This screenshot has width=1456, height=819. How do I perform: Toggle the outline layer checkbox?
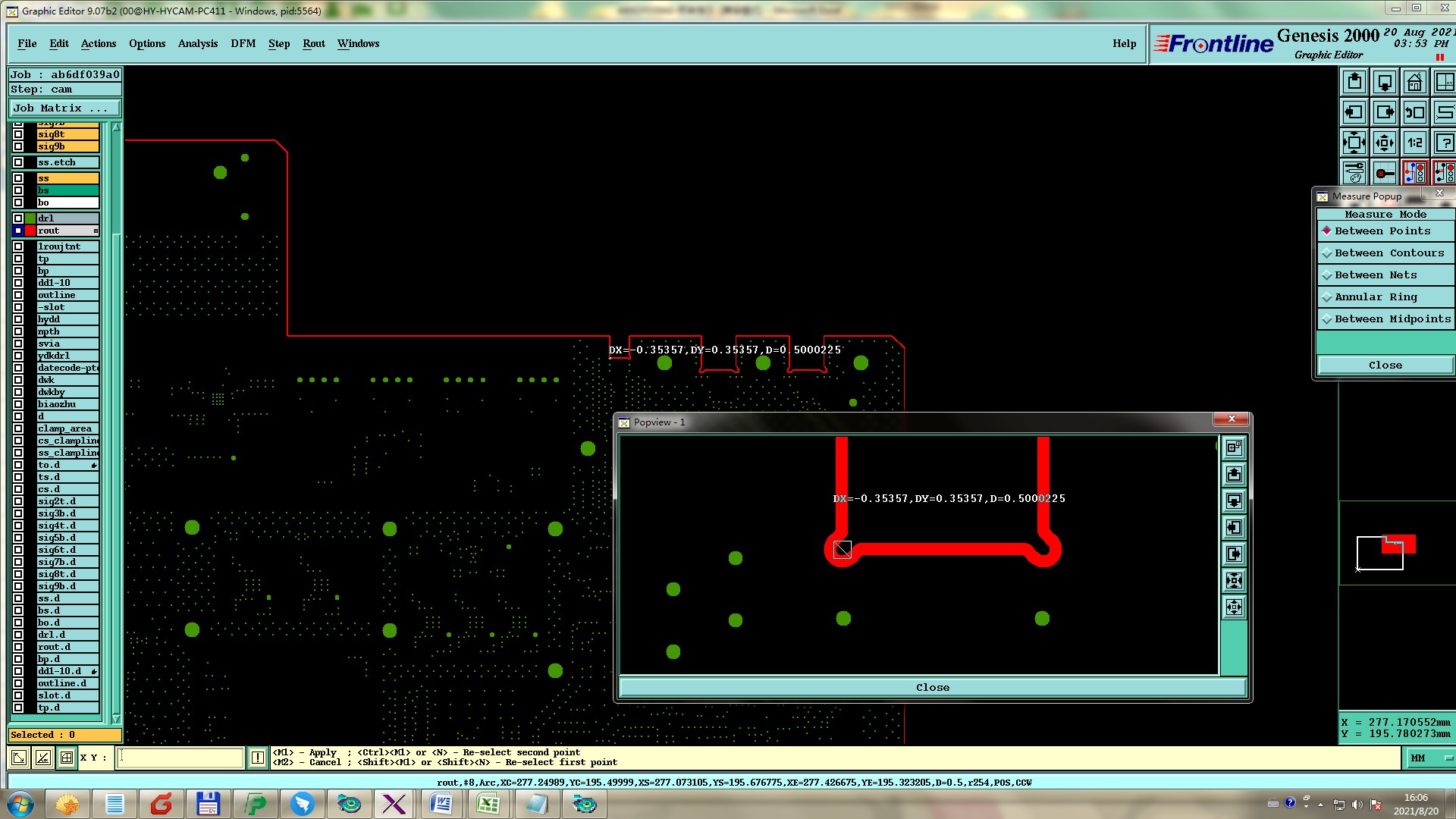coord(18,295)
